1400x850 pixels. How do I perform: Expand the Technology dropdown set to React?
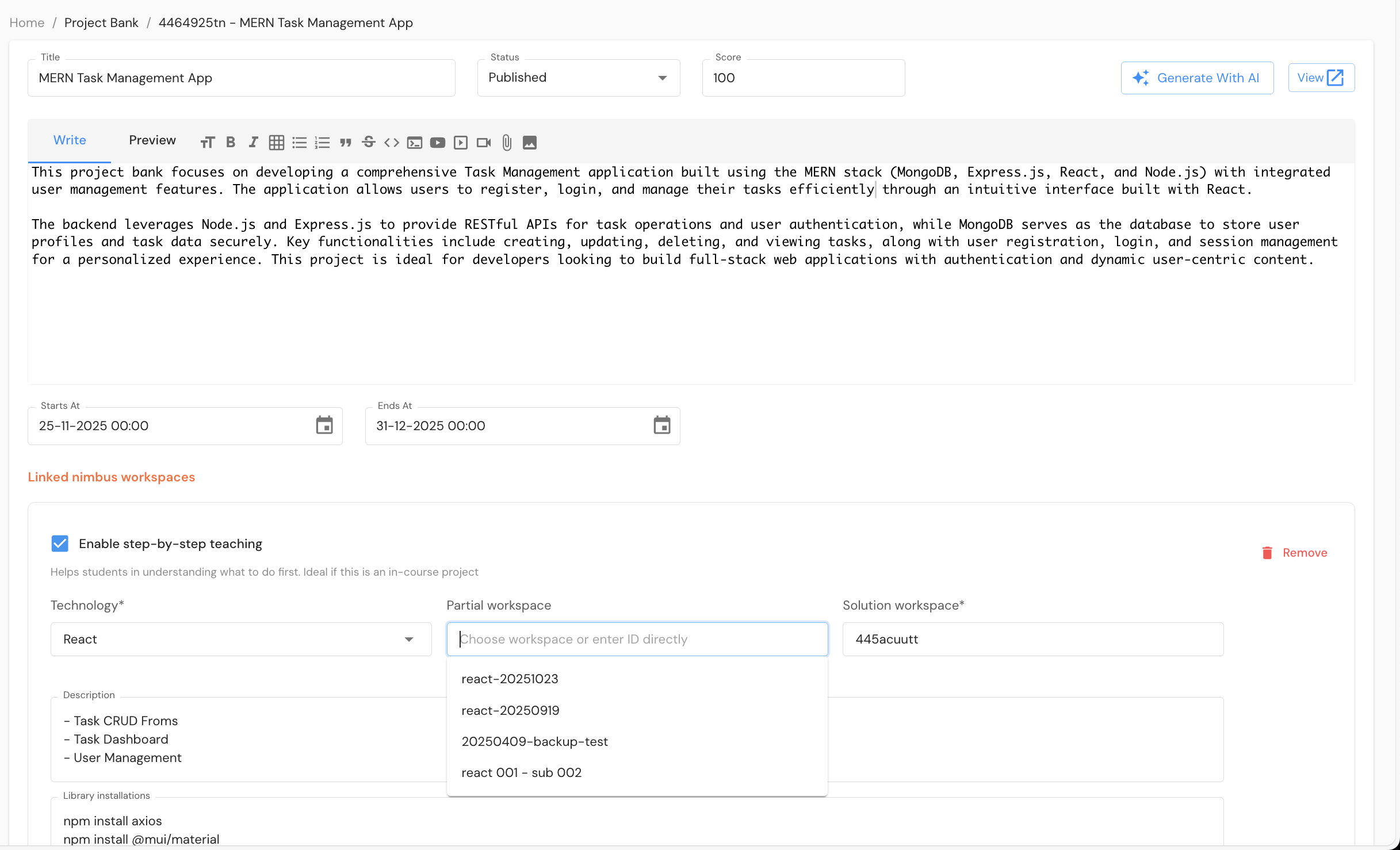coord(408,639)
